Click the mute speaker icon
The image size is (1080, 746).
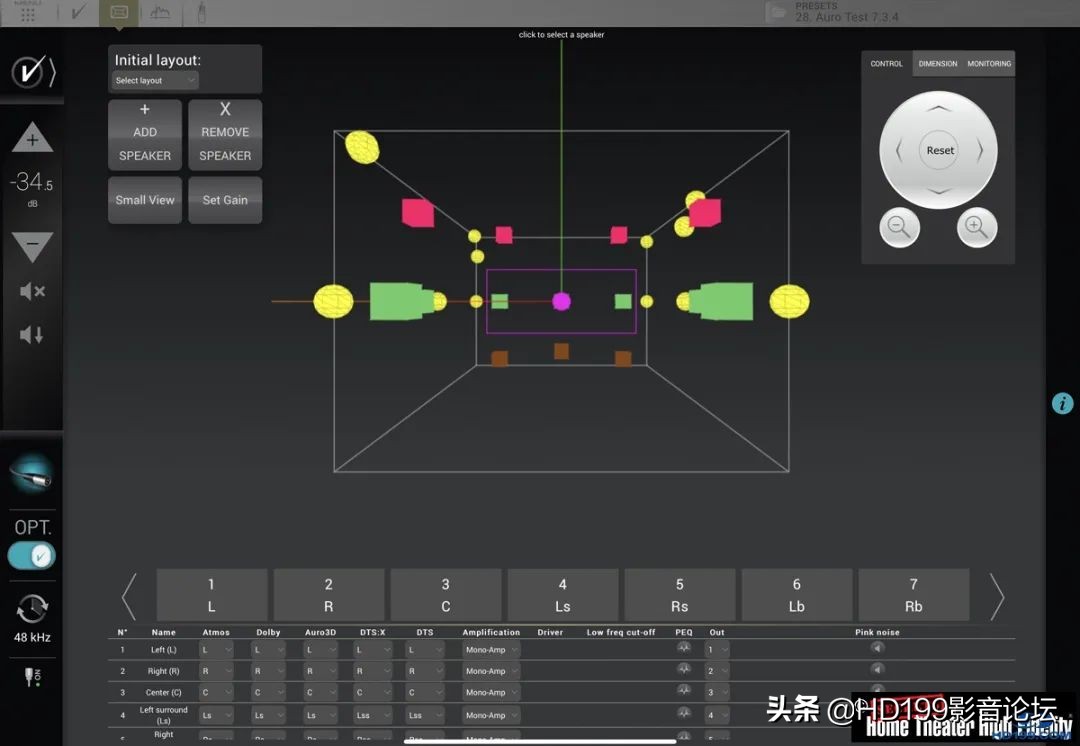click(x=32, y=291)
